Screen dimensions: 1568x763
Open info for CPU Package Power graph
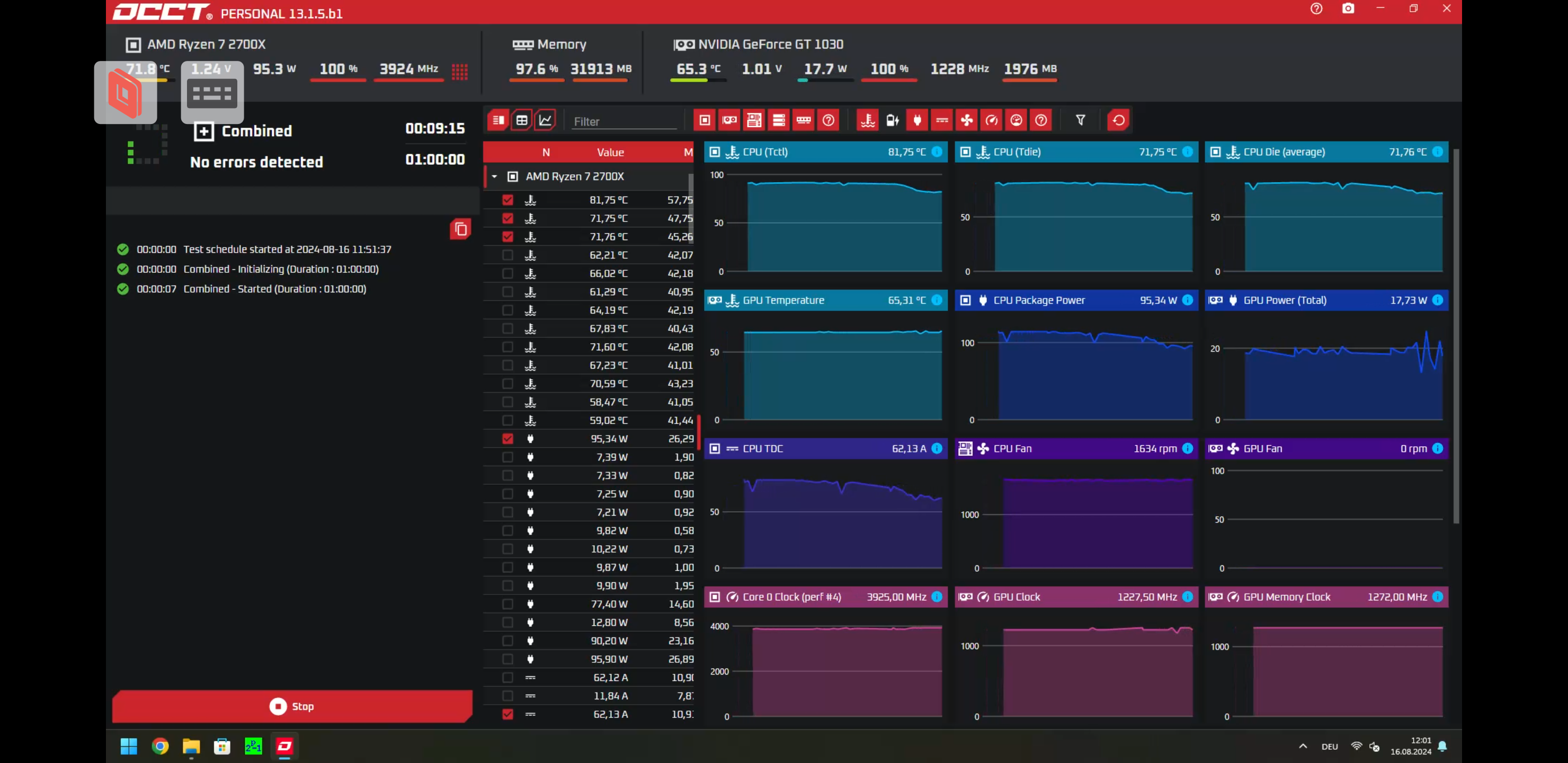(1187, 300)
